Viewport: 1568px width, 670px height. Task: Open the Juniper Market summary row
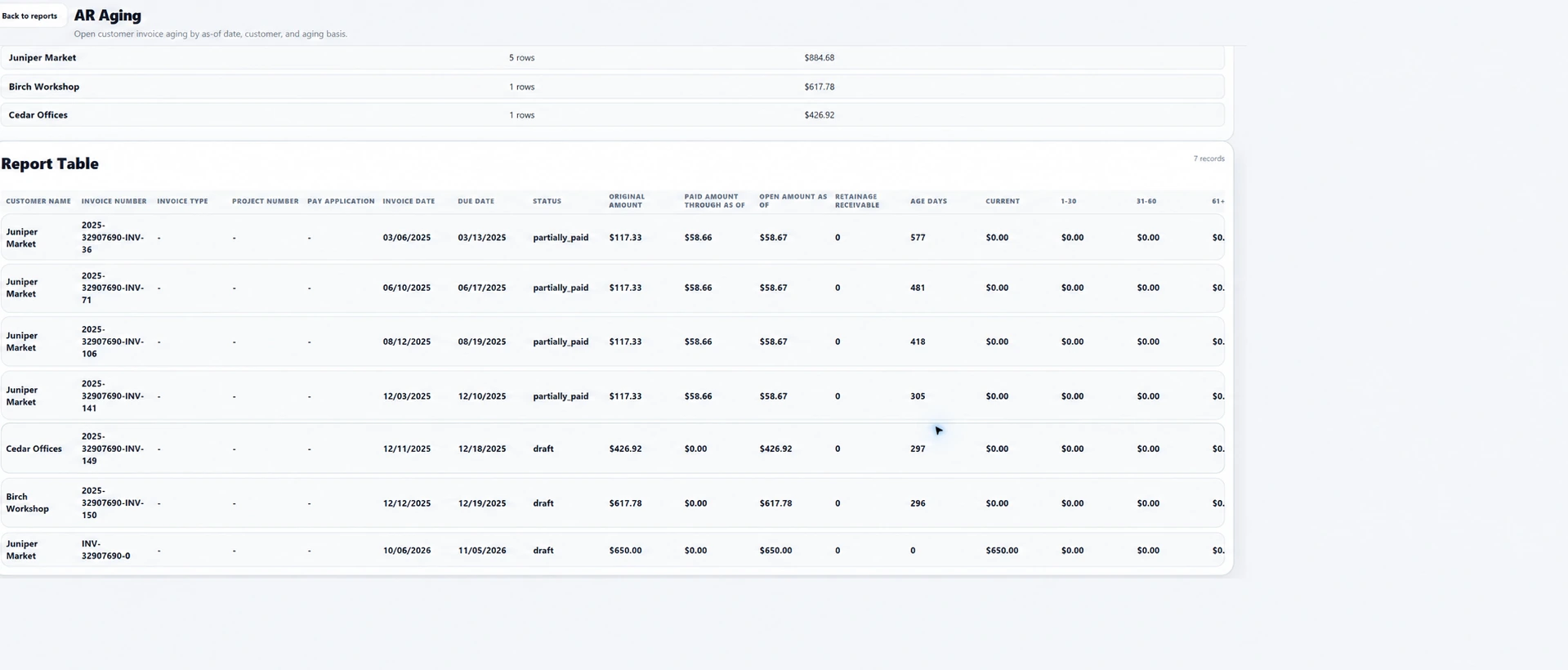(612, 58)
